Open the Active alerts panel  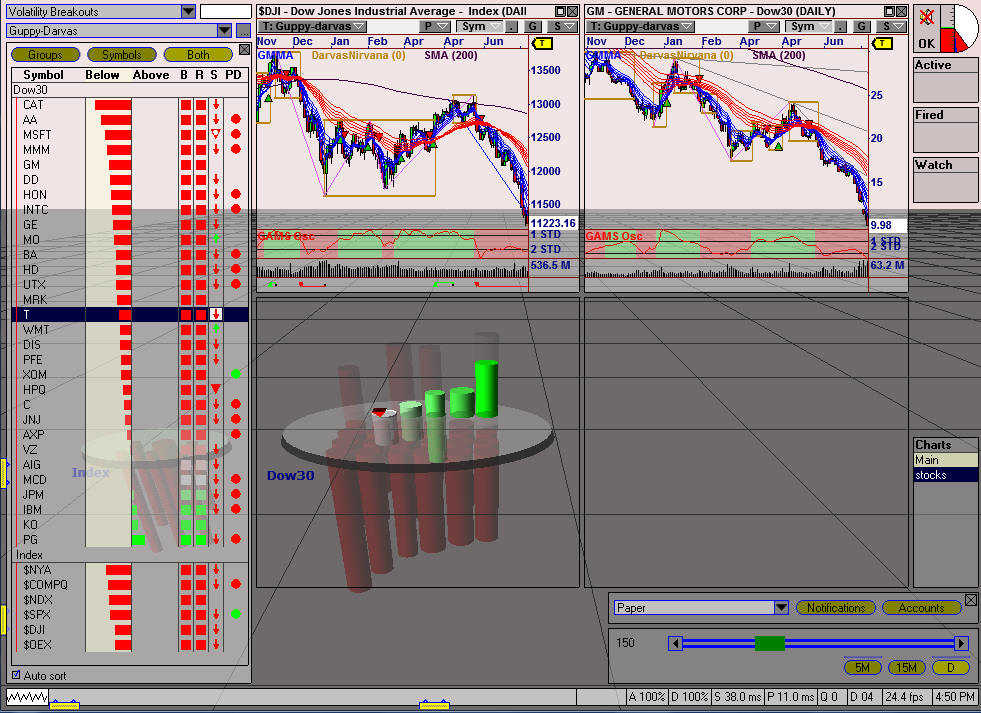click(x=945, y=80)
